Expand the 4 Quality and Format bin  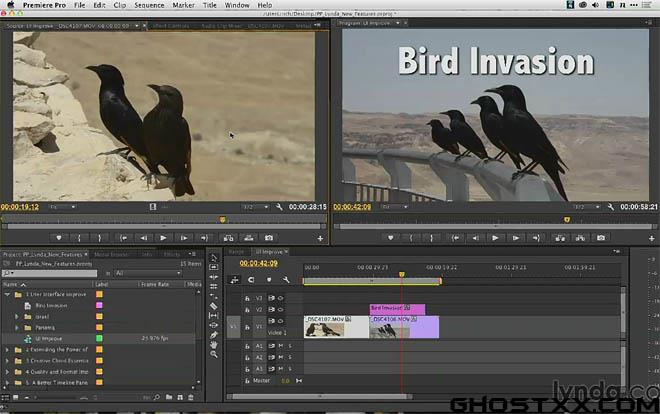coord(7,372)
